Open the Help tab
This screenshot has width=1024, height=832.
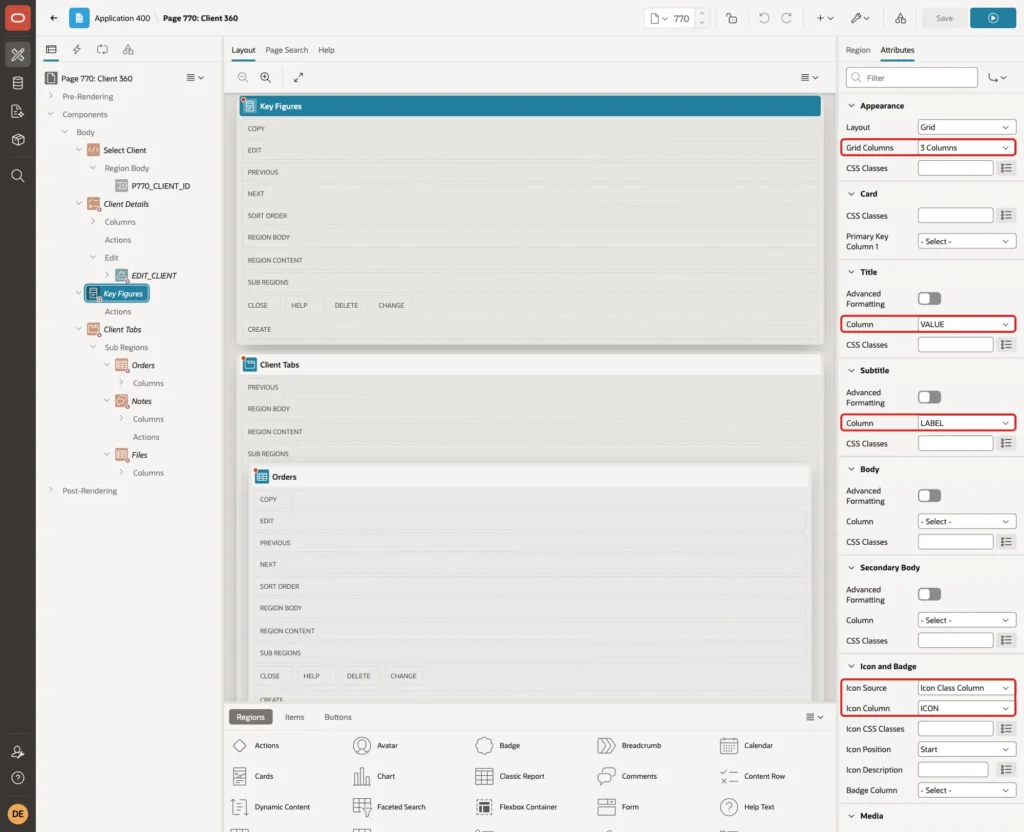326,50
